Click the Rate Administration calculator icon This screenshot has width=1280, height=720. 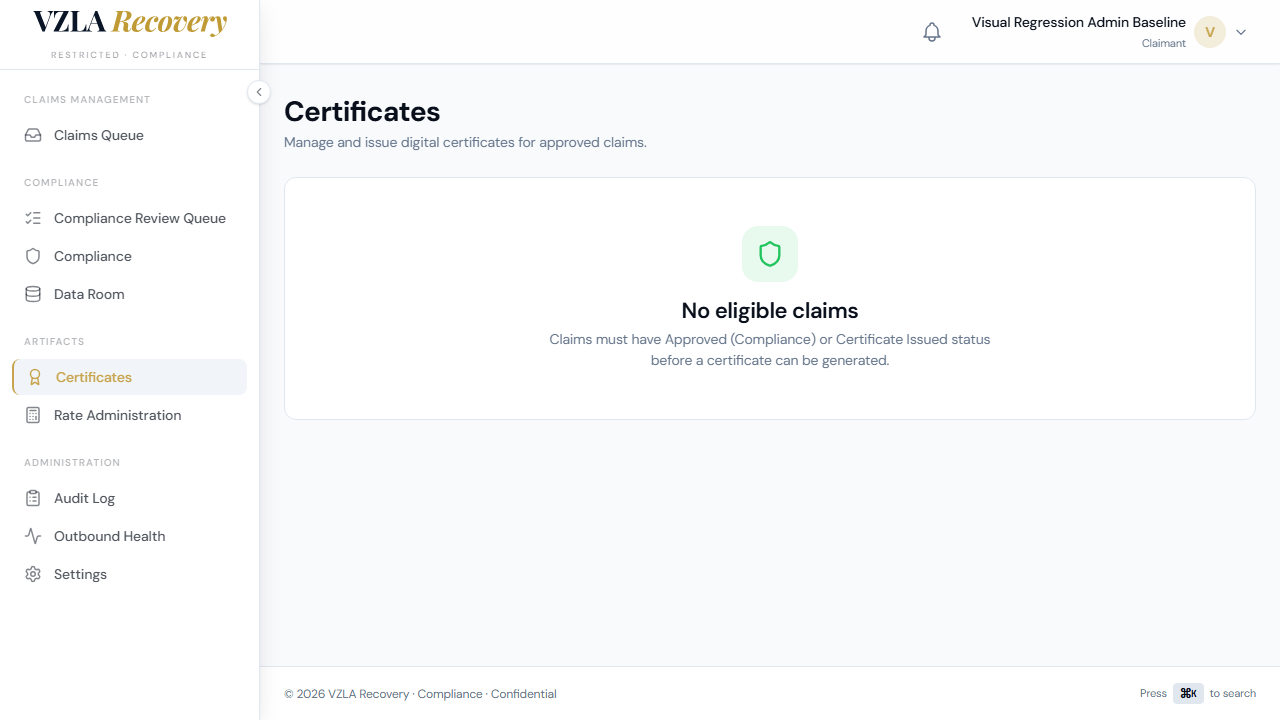click(33, 415)
